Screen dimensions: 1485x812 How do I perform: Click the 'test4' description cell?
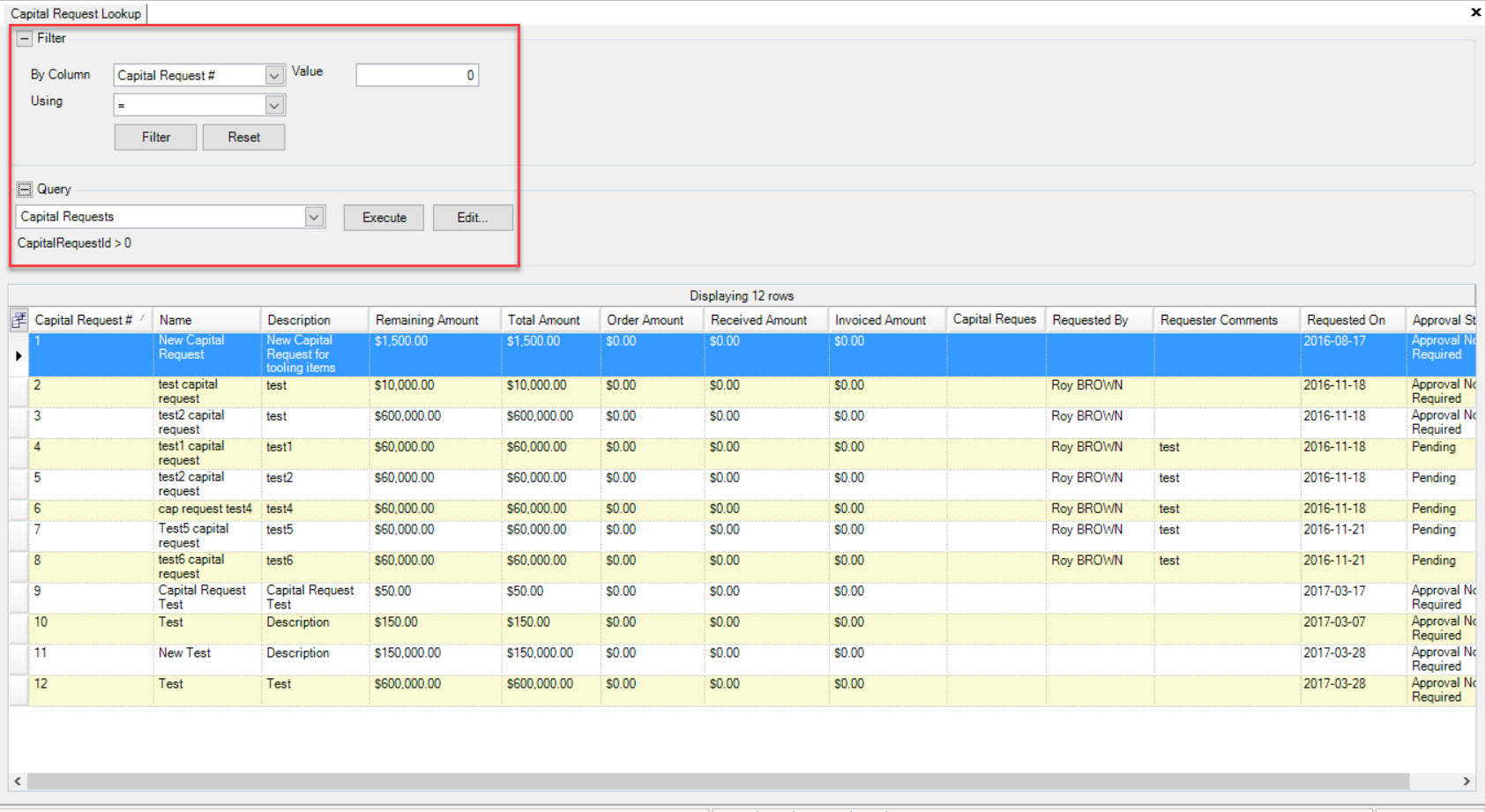315,510
